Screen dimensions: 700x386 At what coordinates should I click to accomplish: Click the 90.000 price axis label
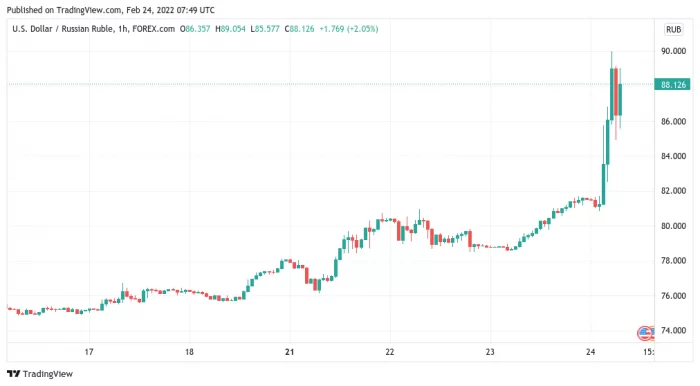673,51
